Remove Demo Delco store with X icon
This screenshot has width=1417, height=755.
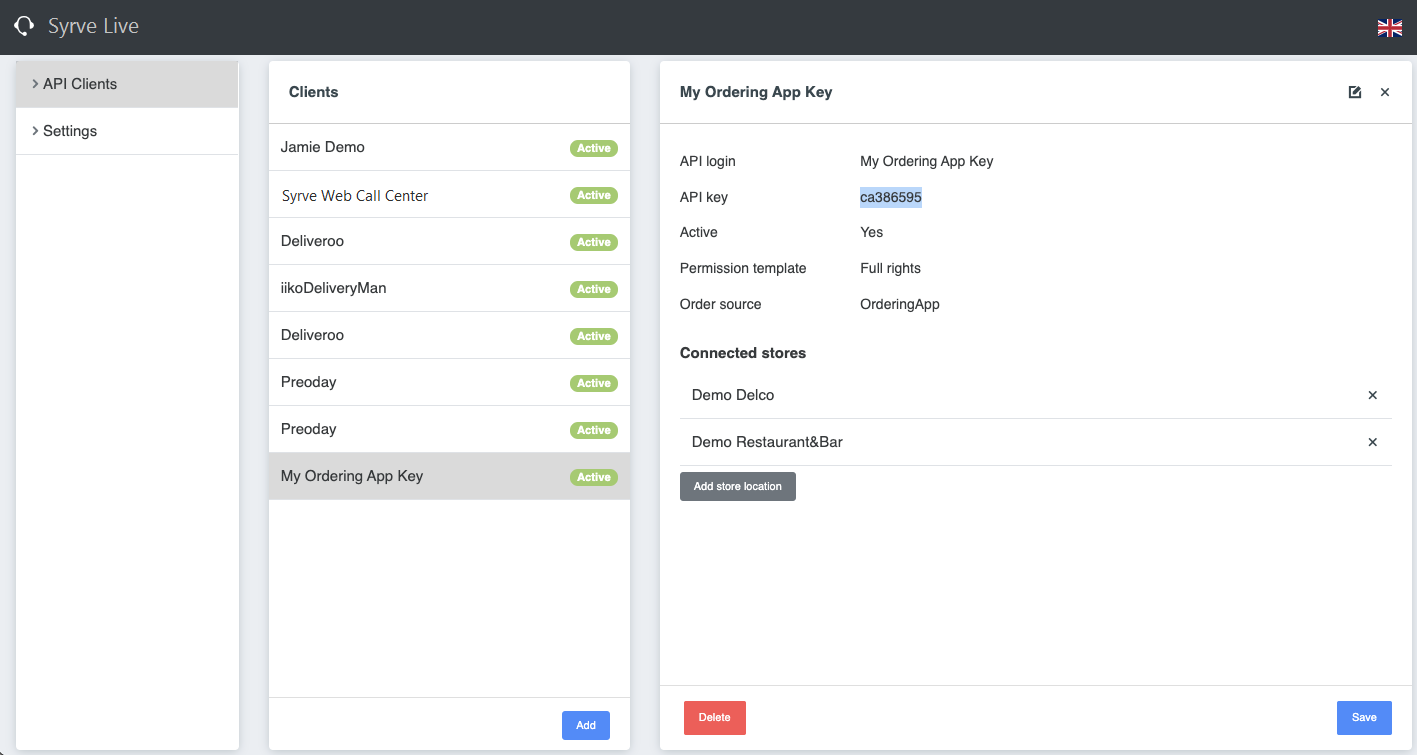1372,395
